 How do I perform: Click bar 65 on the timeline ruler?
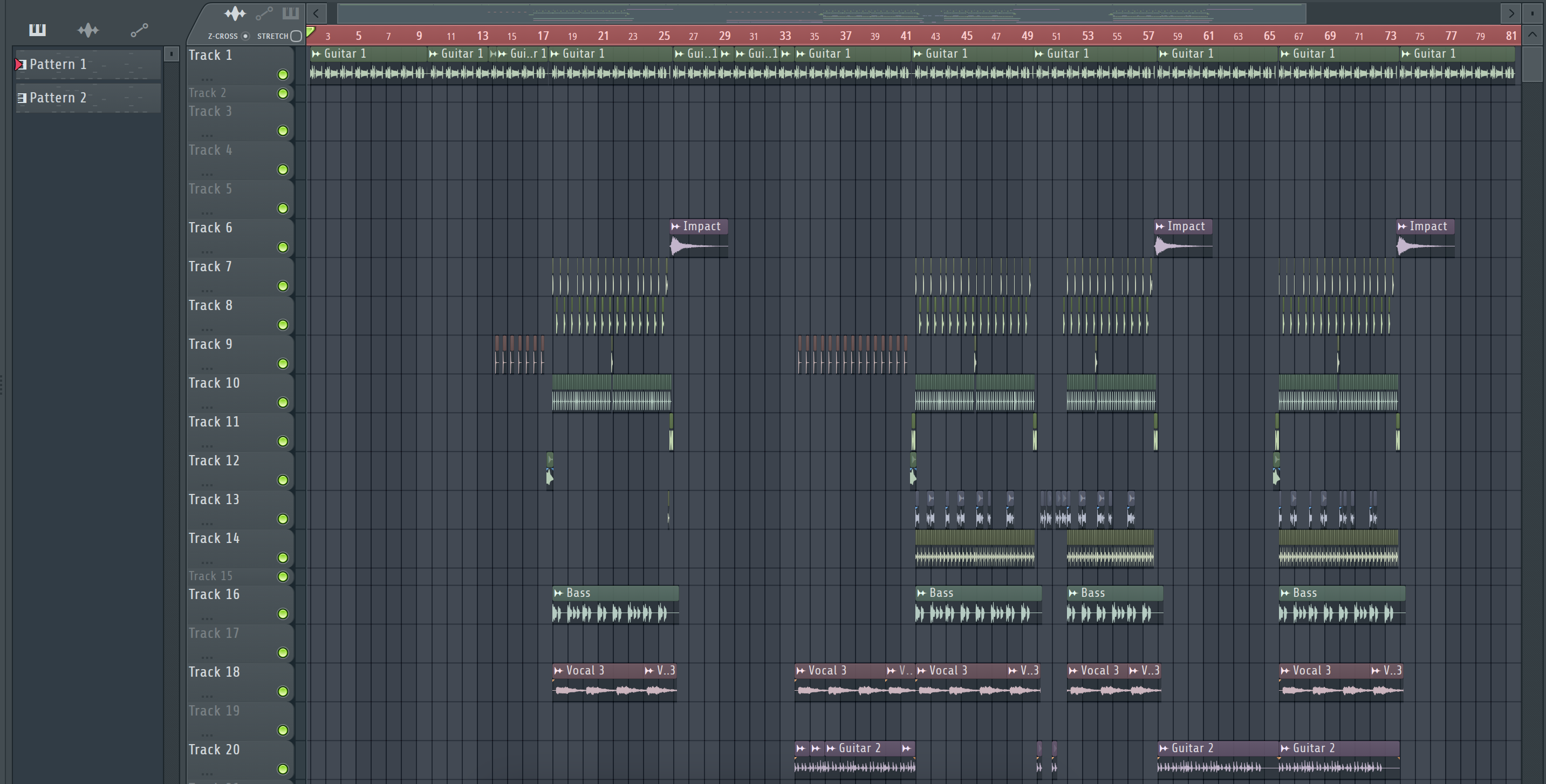coord(1269,36)
